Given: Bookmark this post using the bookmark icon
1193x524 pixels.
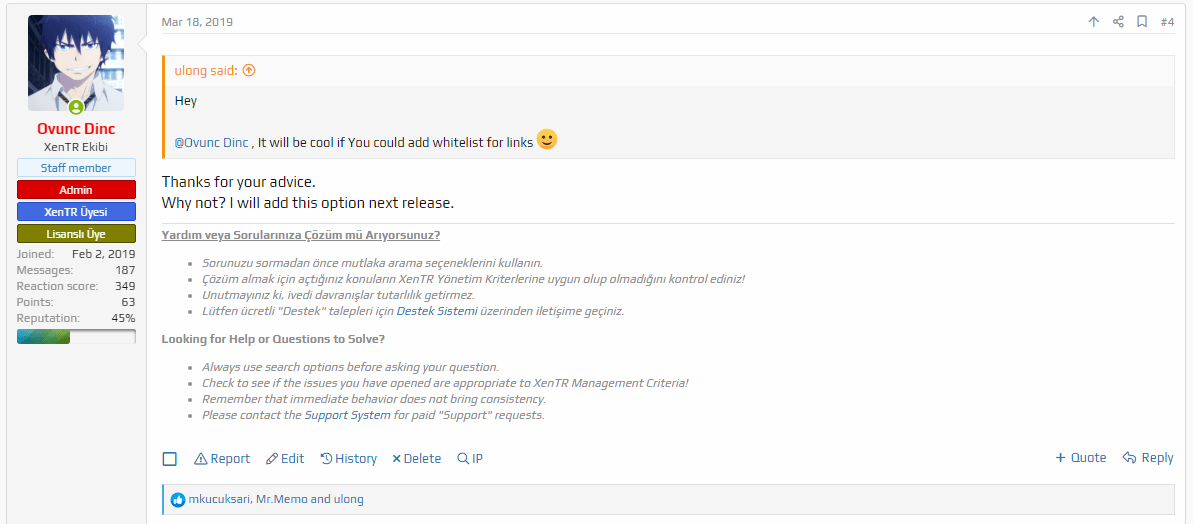Looking at the screenshot, I should [x=1142, y=22].
